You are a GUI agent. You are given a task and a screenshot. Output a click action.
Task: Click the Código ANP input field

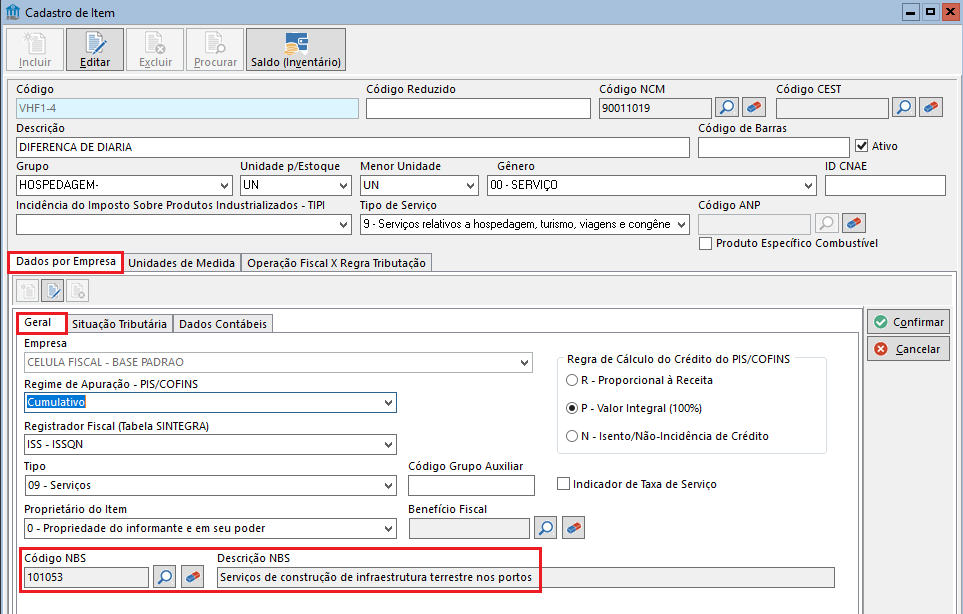click(754, 224)
